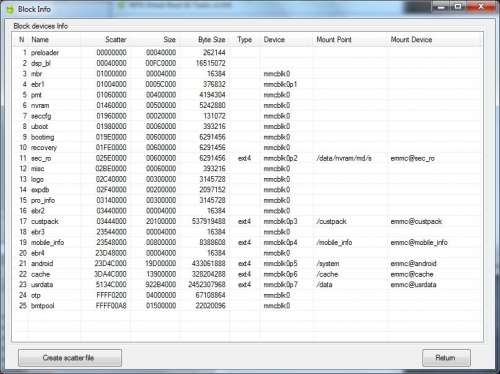The width and height of the screenshot is (500, 374).
Task: Click mount device emmc@mobile_info
Action: click(x=419, y=243)
